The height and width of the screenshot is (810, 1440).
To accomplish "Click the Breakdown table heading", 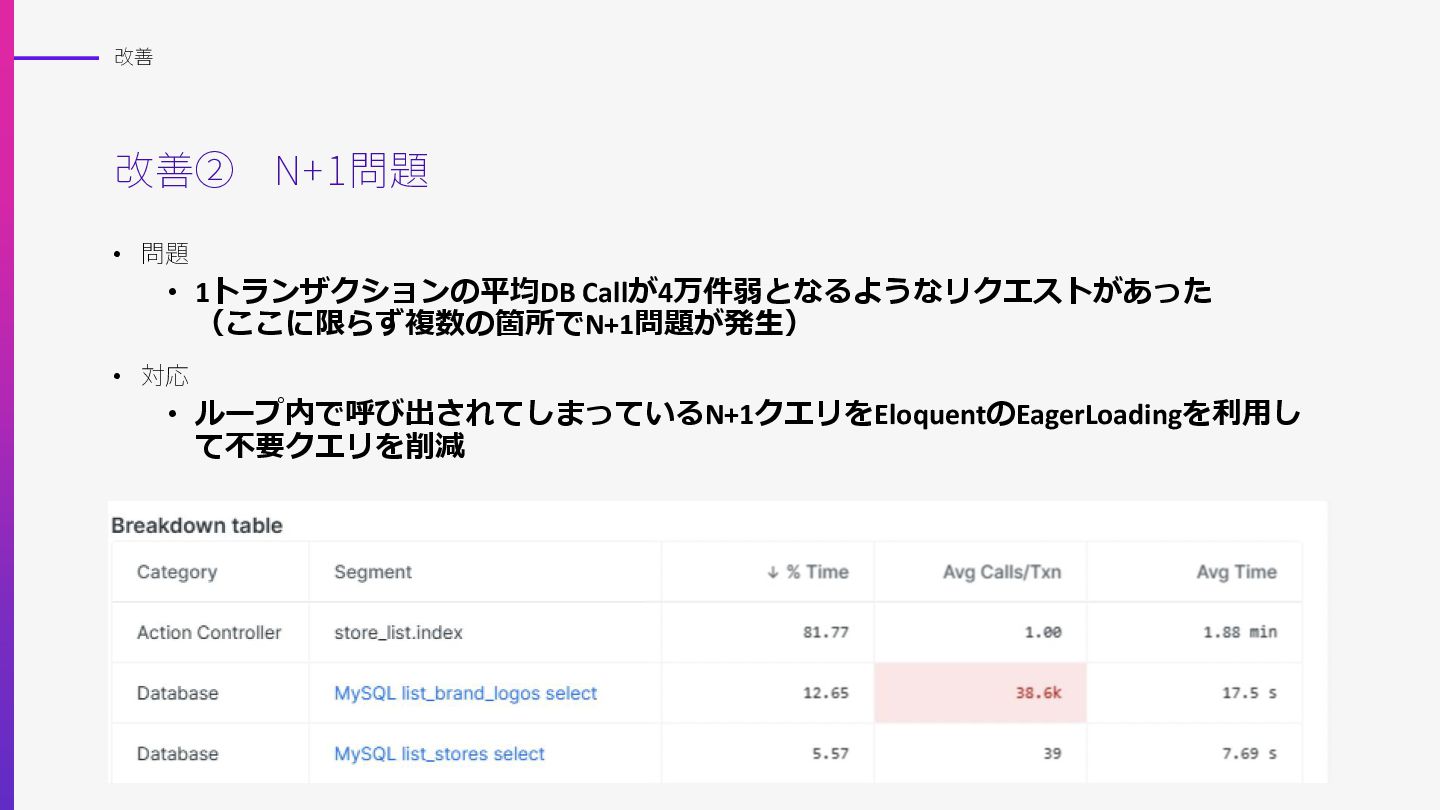I will pos(197,526).
